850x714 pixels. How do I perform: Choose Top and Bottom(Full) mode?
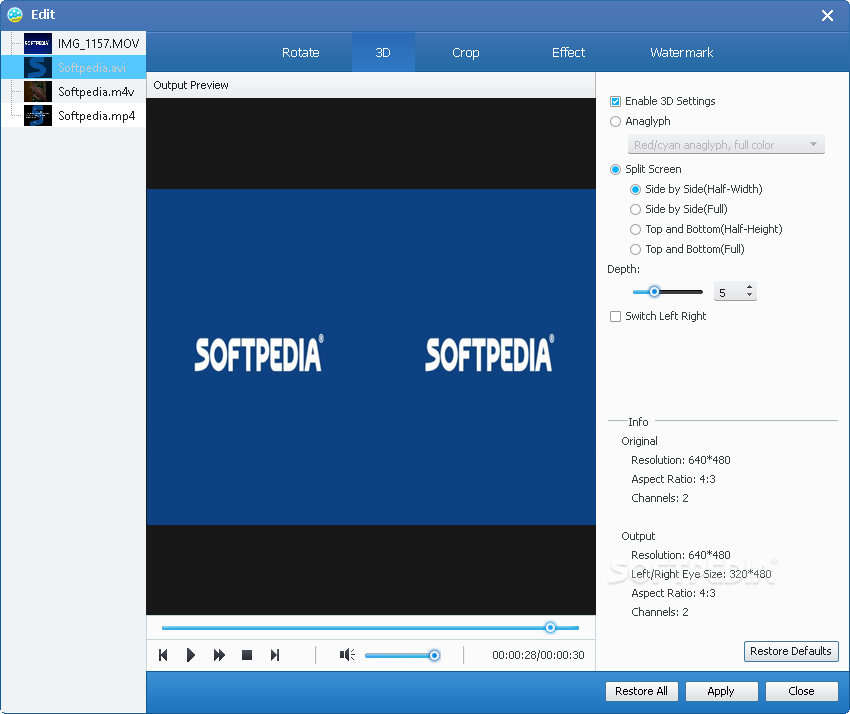[635, 249]
